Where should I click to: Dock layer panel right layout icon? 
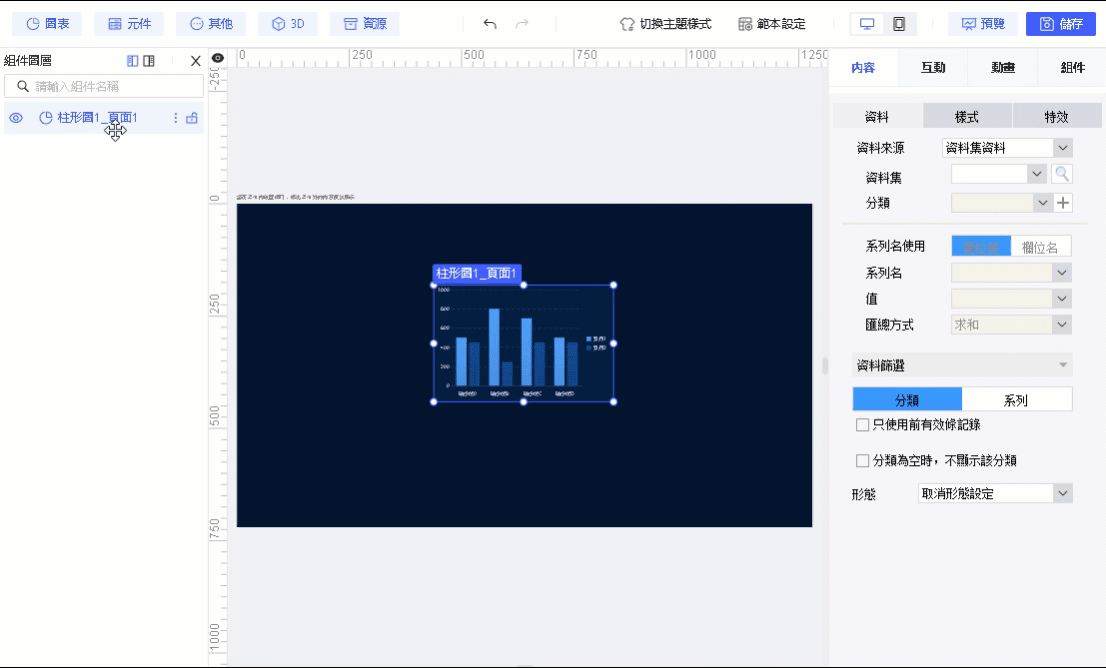[149, 61]
